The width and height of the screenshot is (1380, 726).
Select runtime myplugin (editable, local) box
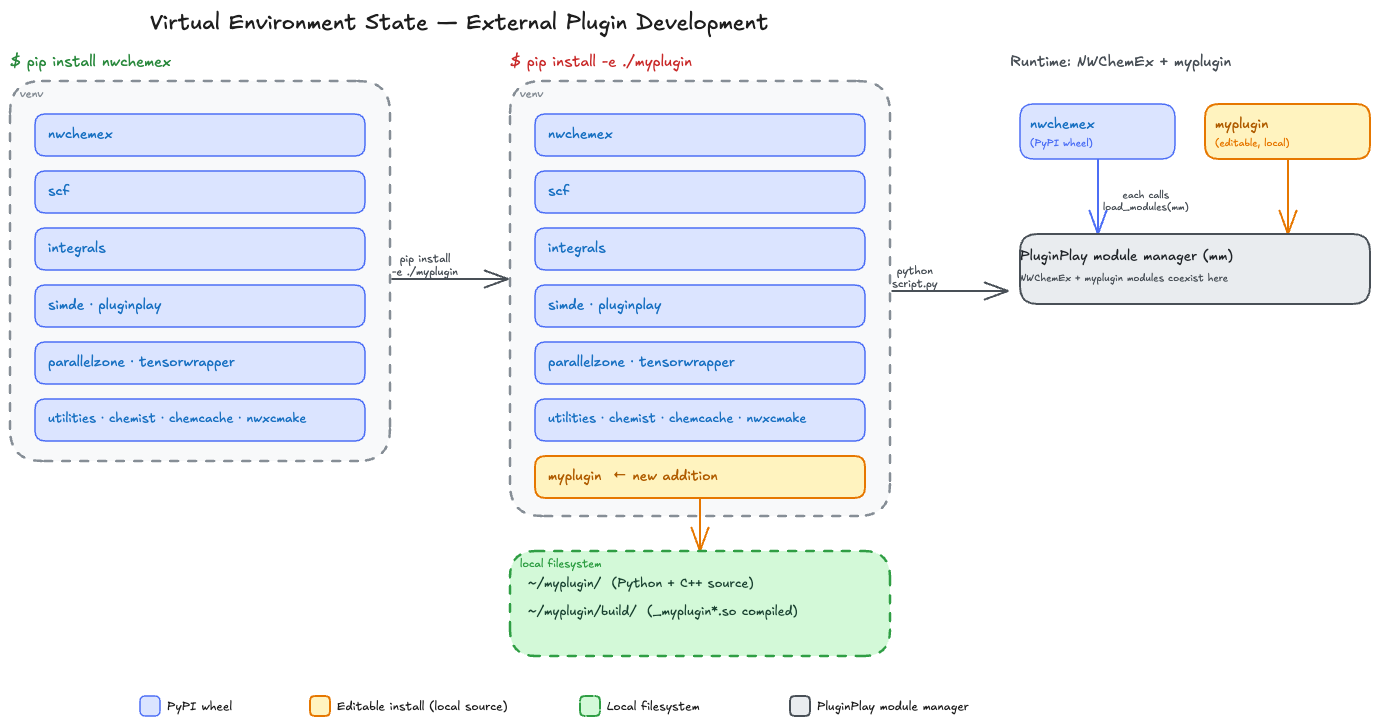[1287, 131]
